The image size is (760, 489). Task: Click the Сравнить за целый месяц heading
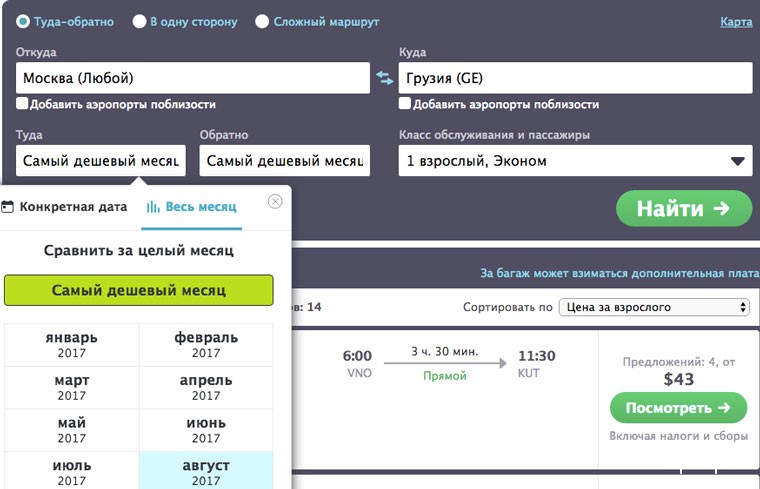pos(139,251)
